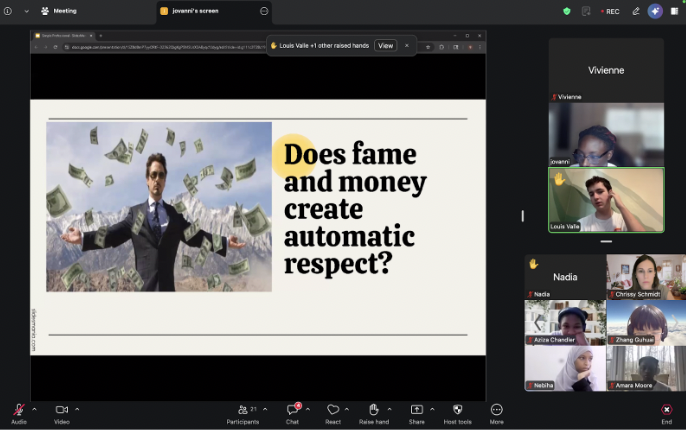The height and width of the screenshot is (430, 686).
Task: Select Vivienne's video tile
Action: [606, 70]
